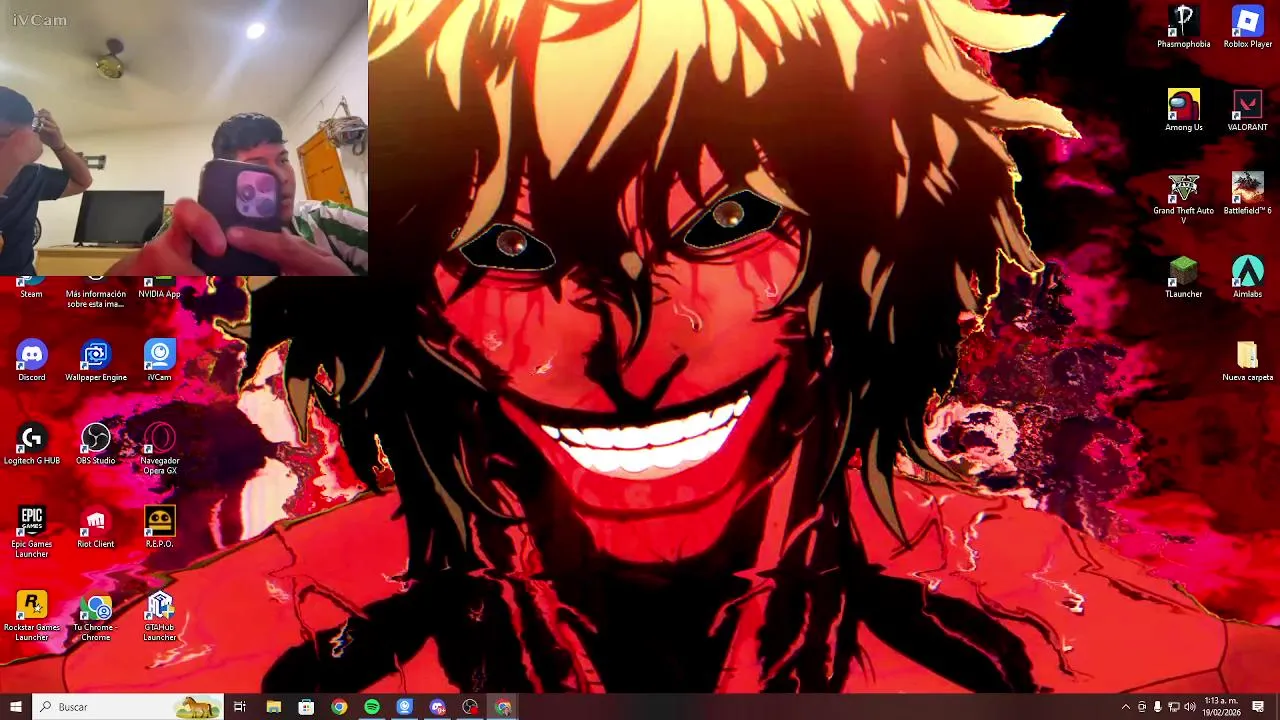Image resolution: width=1280 pixels, height=720 pixels.
Task: Select the Logitech G HUB icon
Action: click(32, 444)
